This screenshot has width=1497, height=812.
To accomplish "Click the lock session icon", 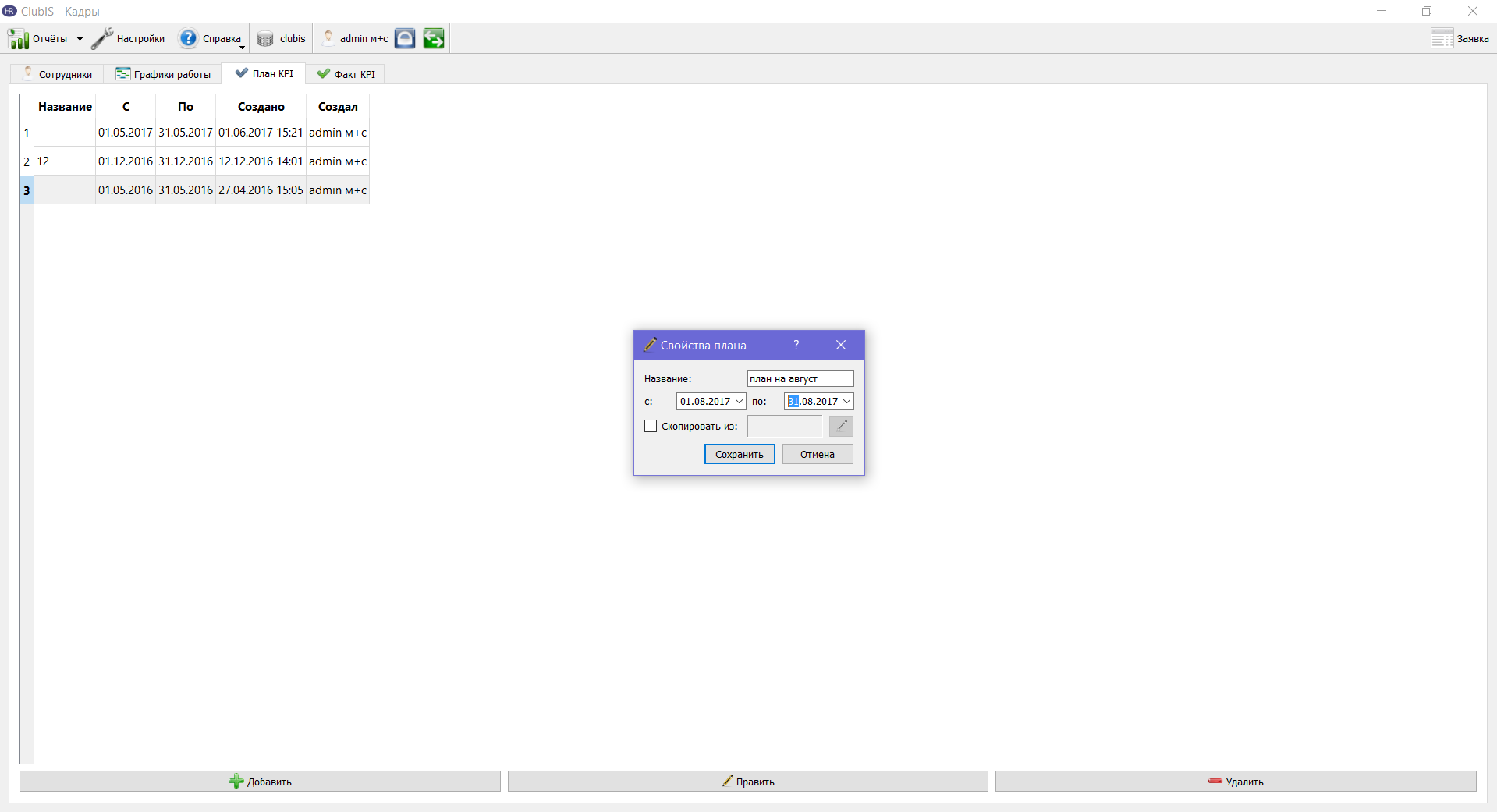I will pos(405,38).
